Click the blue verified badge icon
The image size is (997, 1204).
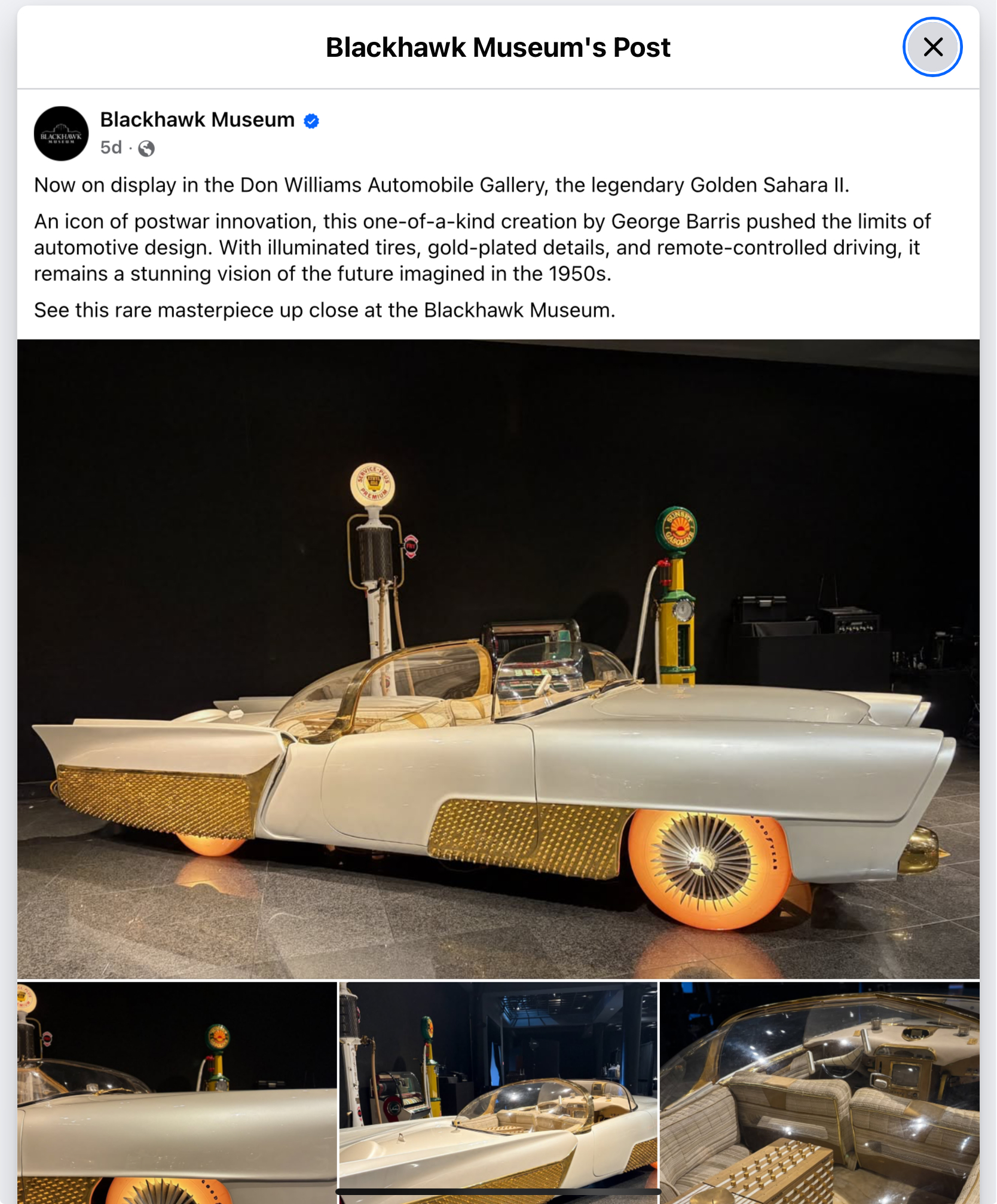tap(311, 121)
